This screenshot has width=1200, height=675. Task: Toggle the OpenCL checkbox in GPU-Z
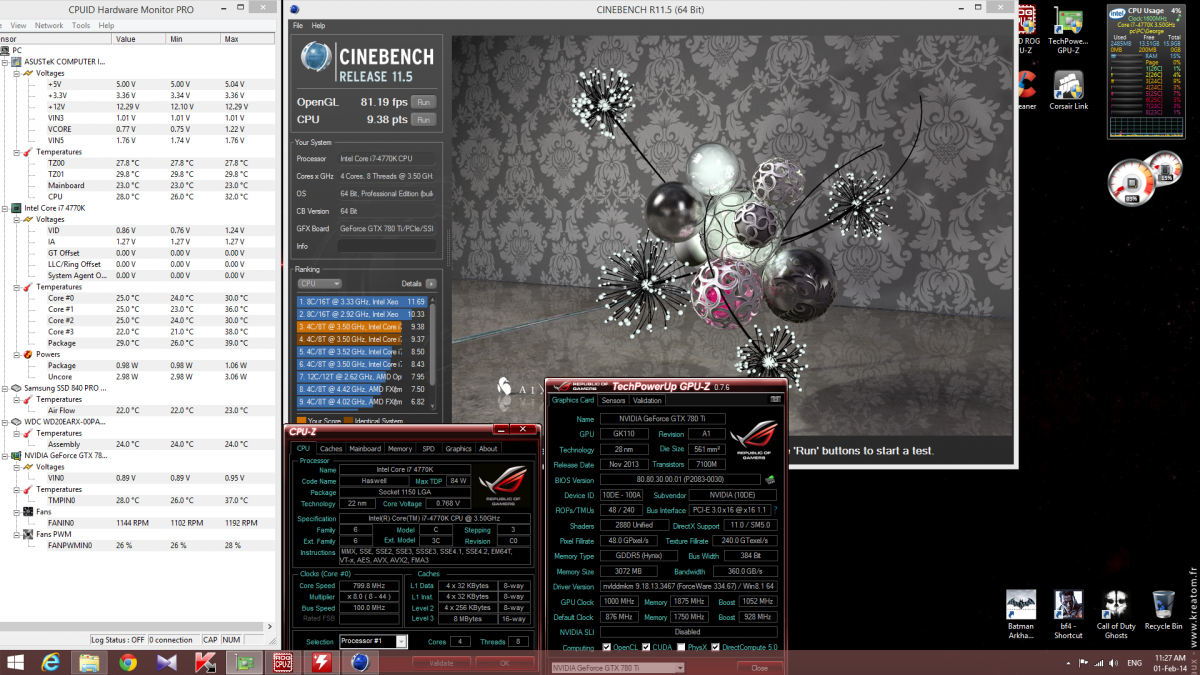point(608,648)
